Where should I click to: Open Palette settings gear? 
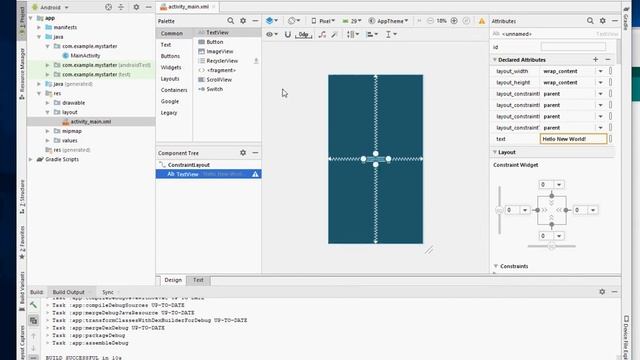point(243,21)
